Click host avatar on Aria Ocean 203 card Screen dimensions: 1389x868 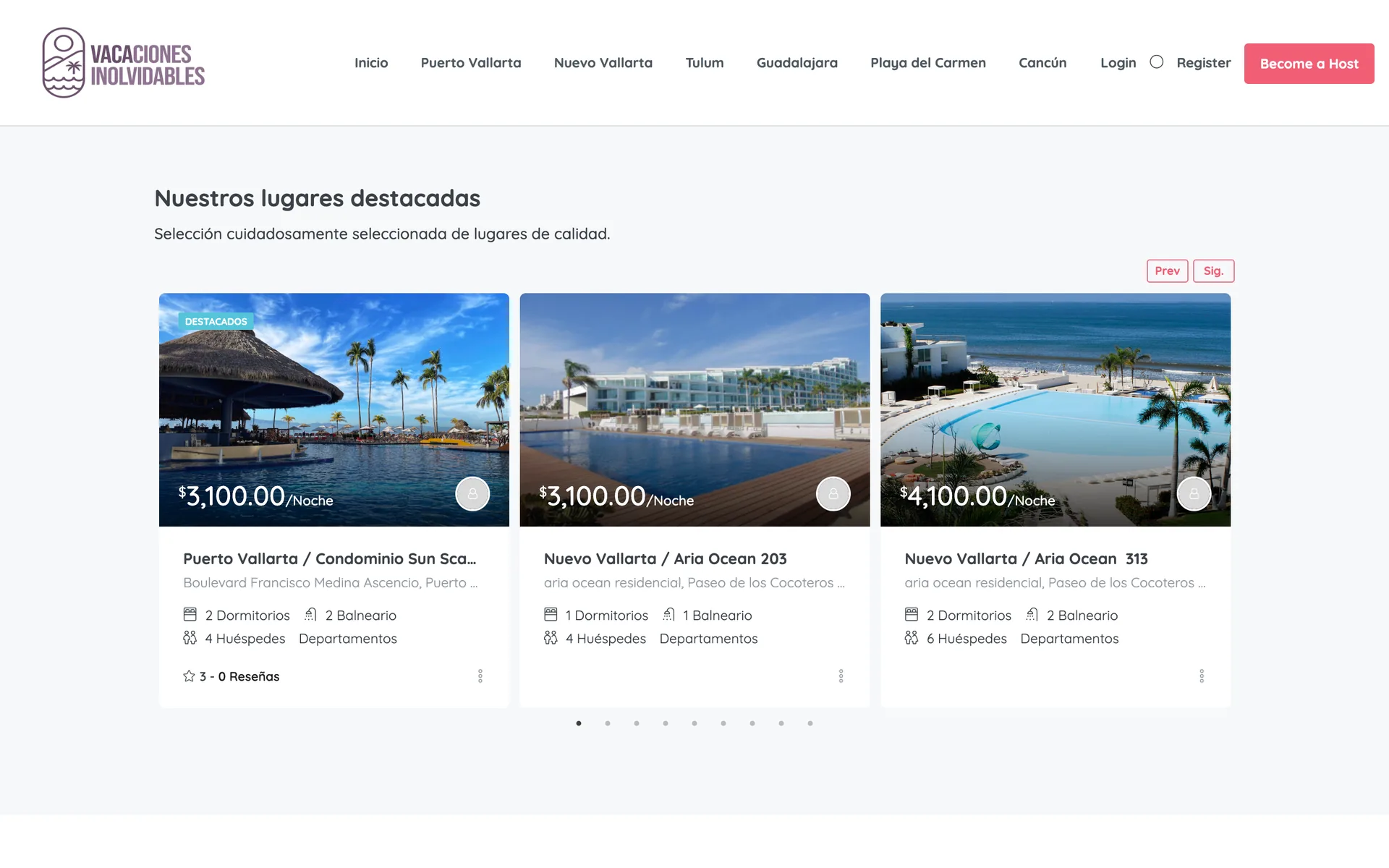pyautogui.click(x=833, y=494)
